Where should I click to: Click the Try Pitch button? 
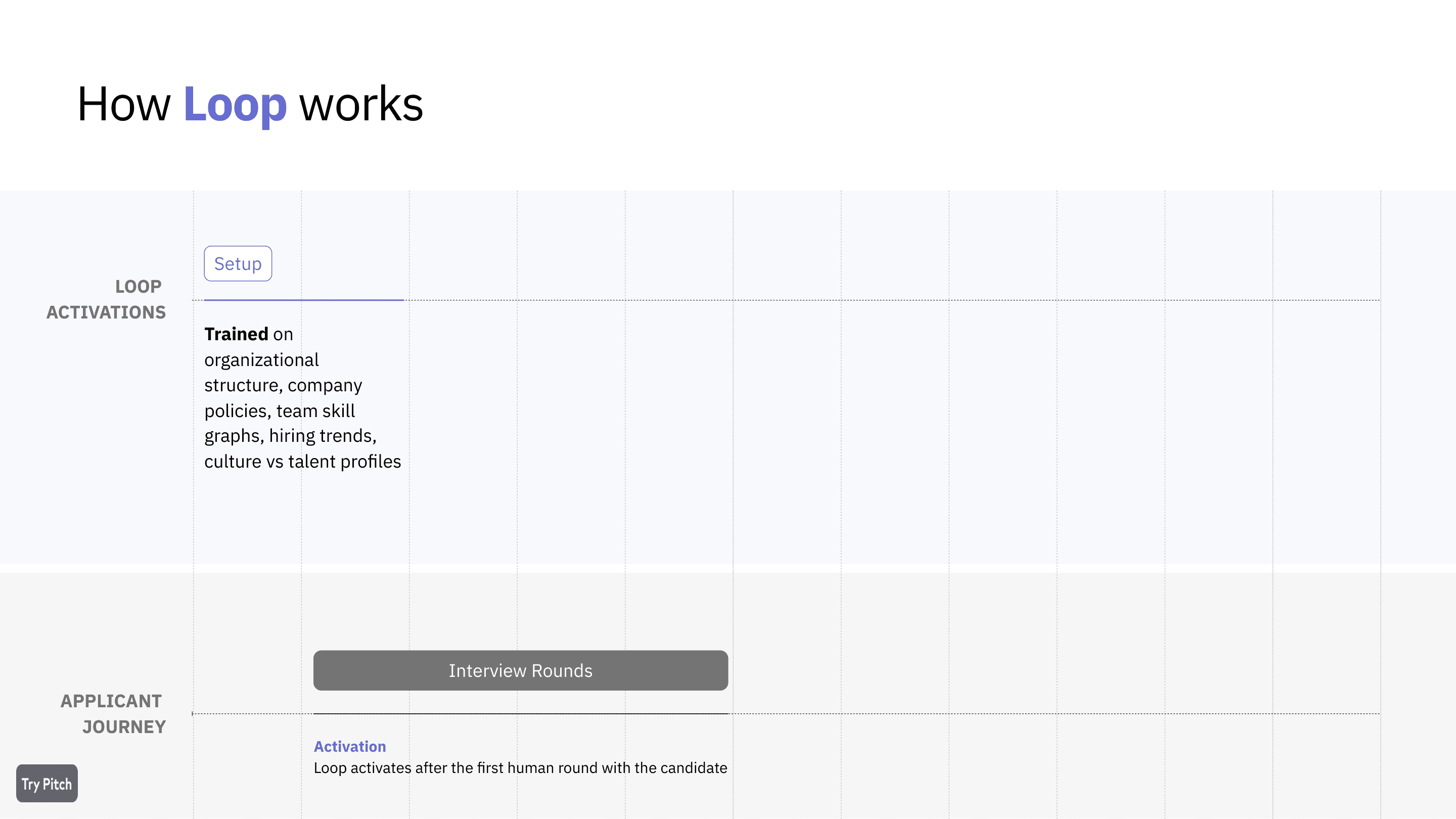pos(47,784)
